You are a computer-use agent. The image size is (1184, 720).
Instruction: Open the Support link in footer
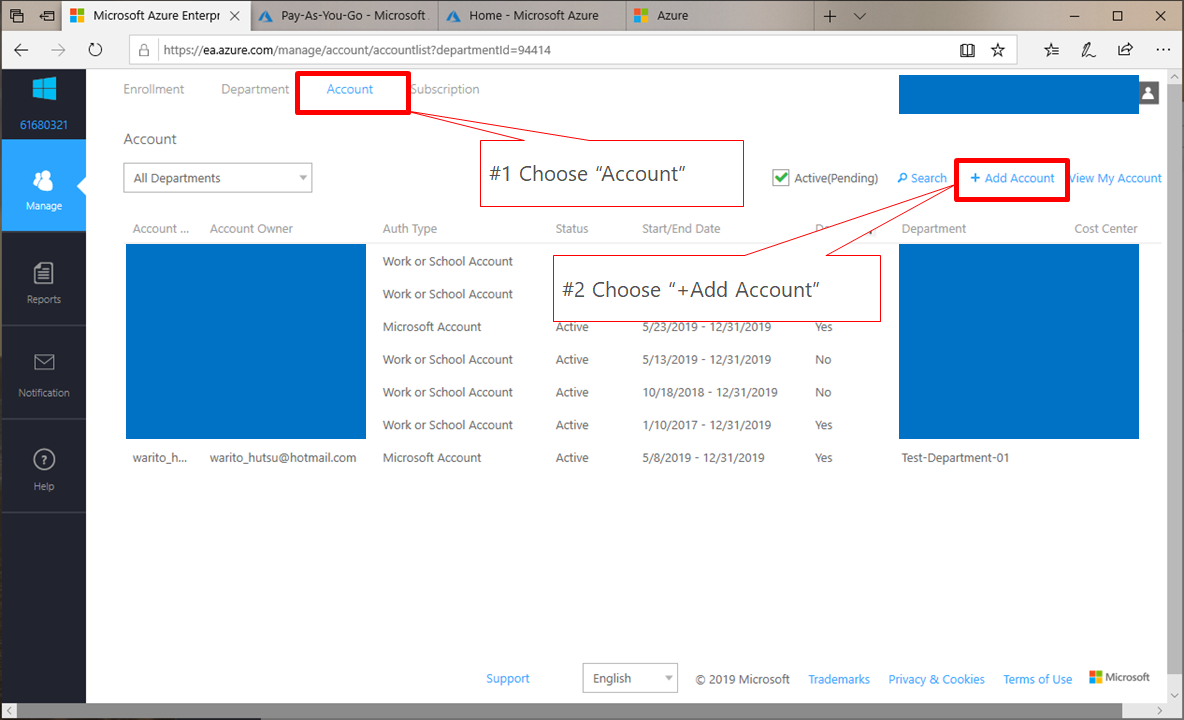point(507,678)
